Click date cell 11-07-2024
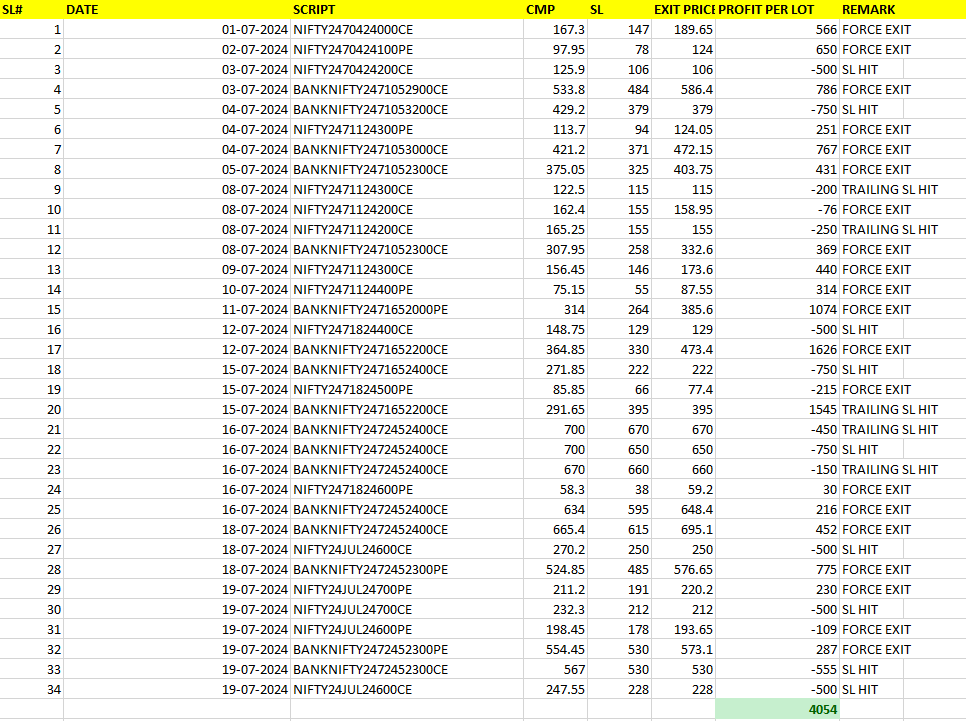The width and height of the screenshot is (966, 721). [x=177, y=309]
